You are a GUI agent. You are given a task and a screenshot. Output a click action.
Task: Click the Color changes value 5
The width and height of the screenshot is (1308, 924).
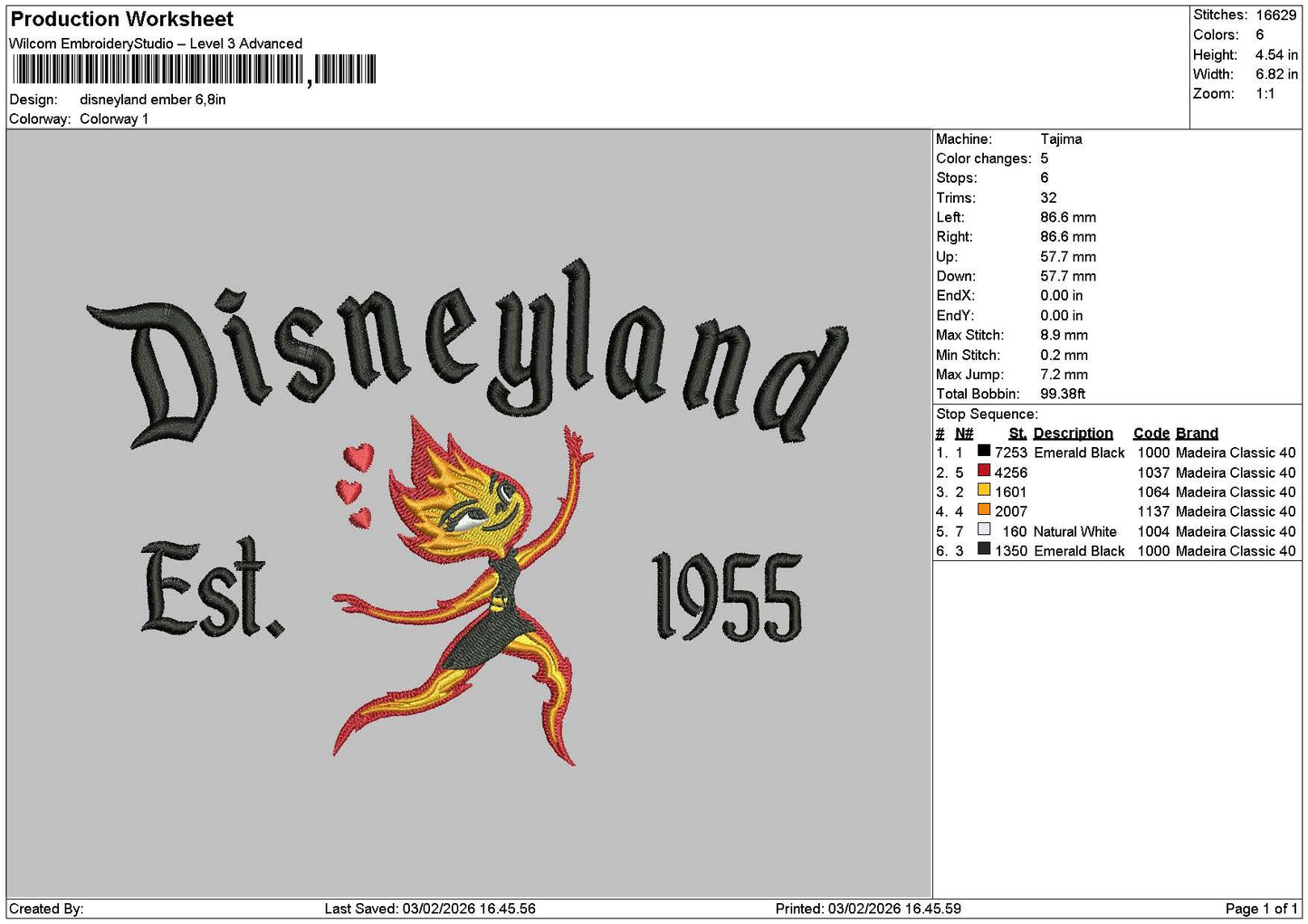click(1045, 158)
